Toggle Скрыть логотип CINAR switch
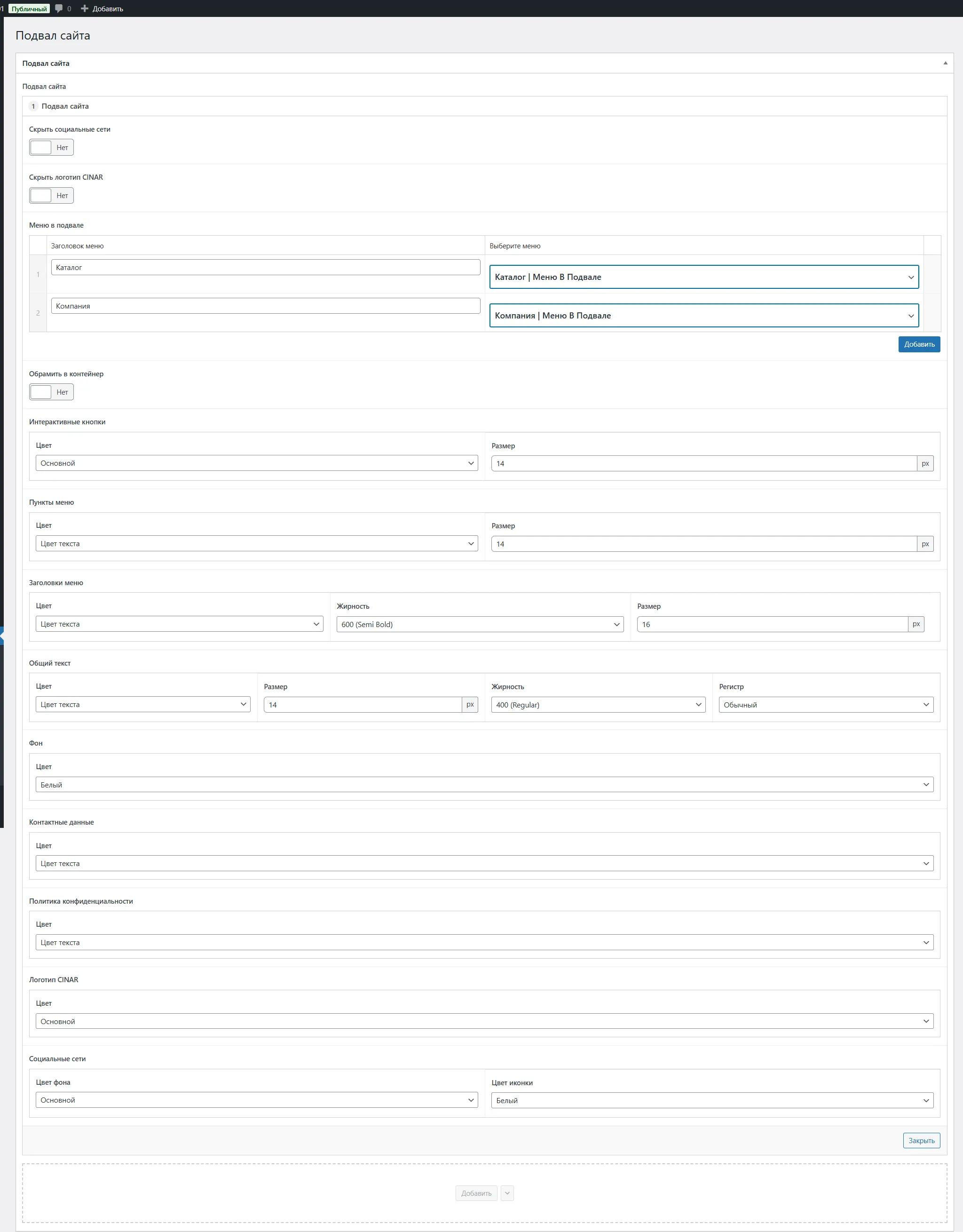This screenshot has width=963, height=1232. coord(51,196)
